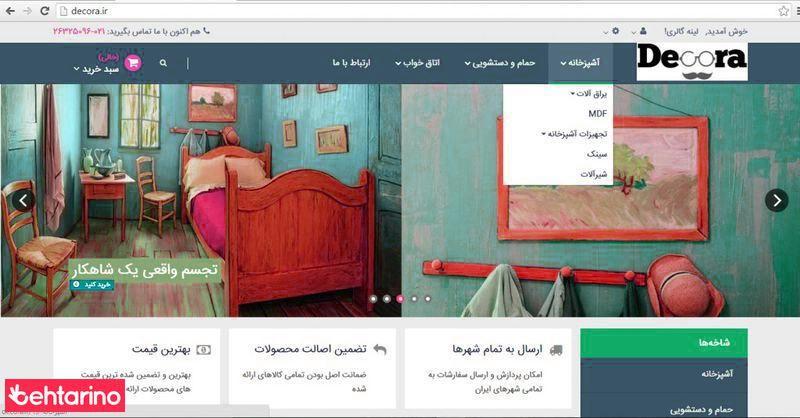Click the Decora logo

pos(692,62)
